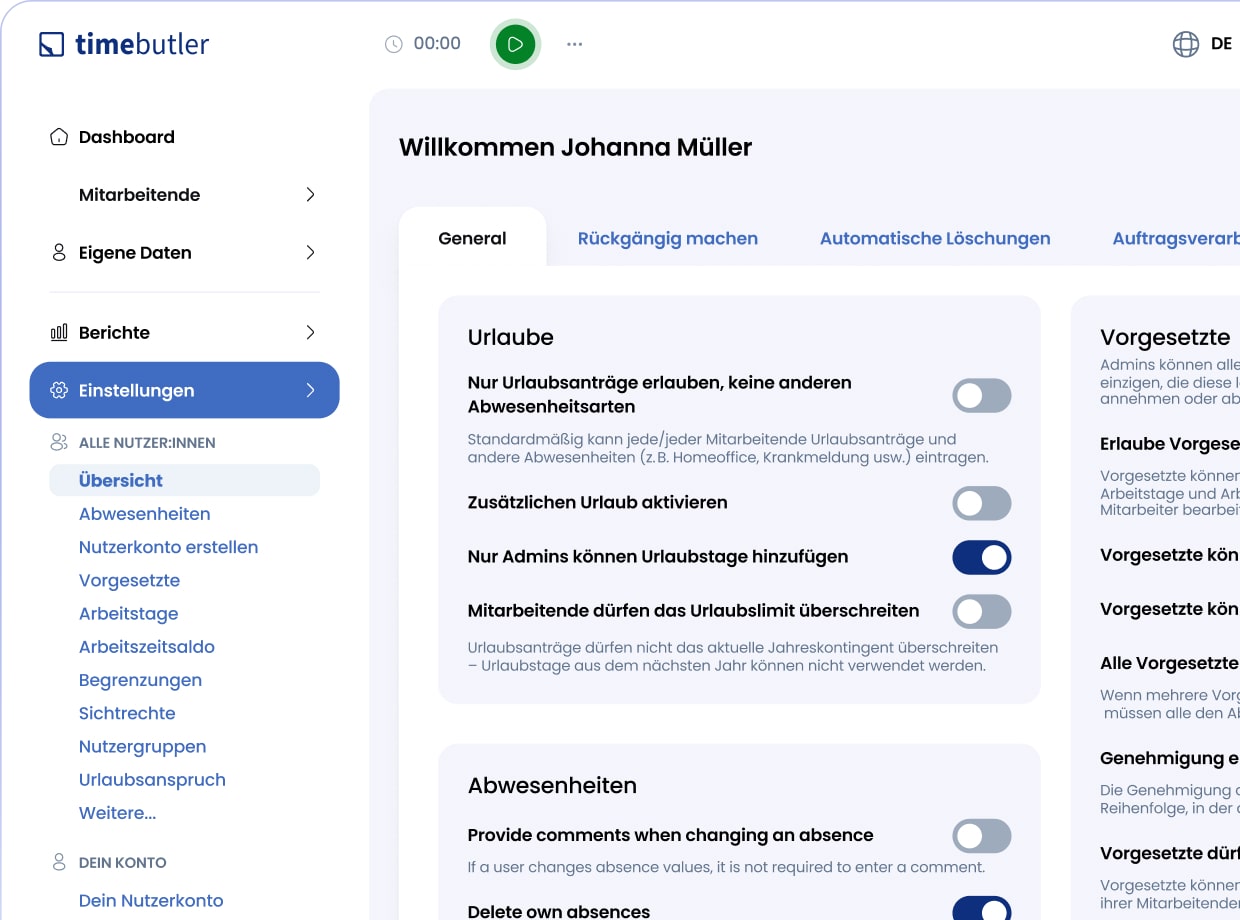Click the Berichte bar chart icon
Image resolution: width=1240 pixels, height=920 pixels.
click(x=59, y=332)
